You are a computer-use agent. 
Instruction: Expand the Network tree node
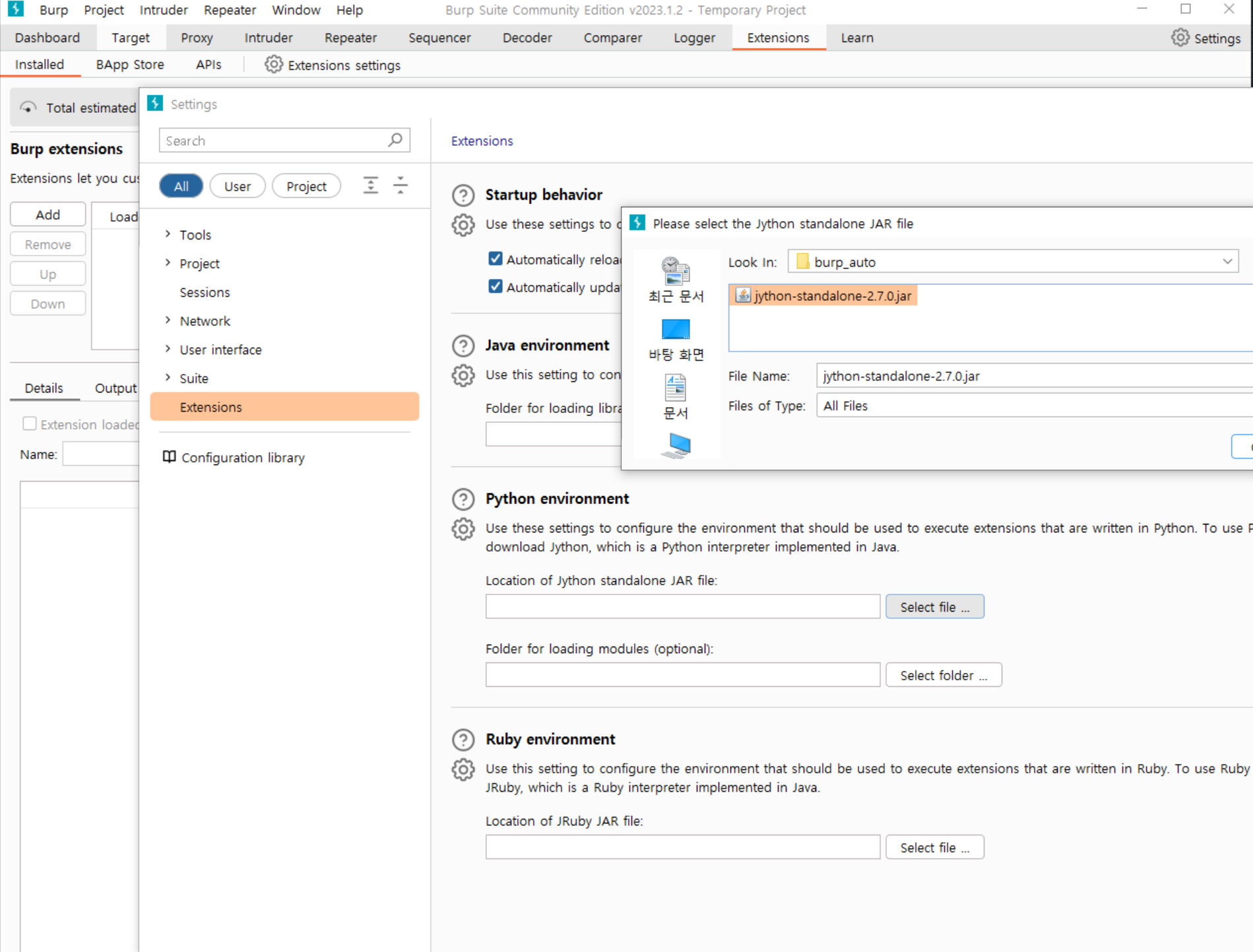click(x=168, y=320)
